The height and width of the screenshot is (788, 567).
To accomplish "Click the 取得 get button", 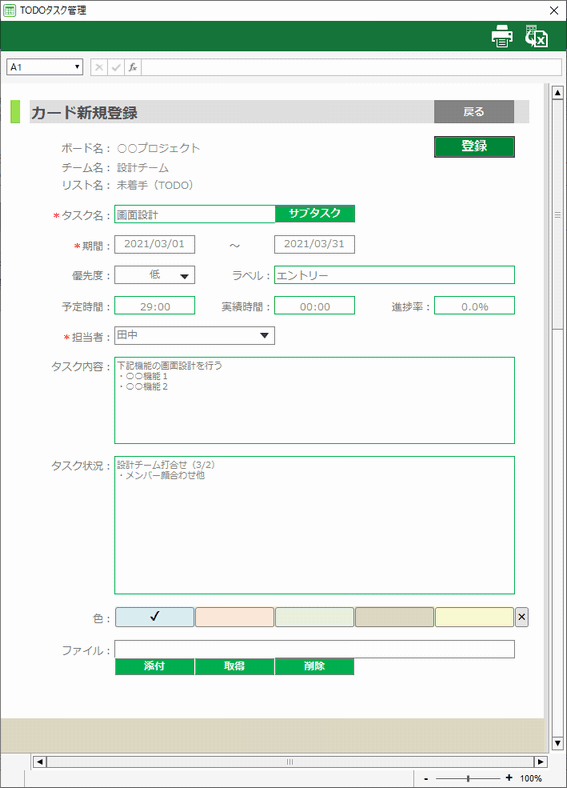I will [x=234, y=666].
